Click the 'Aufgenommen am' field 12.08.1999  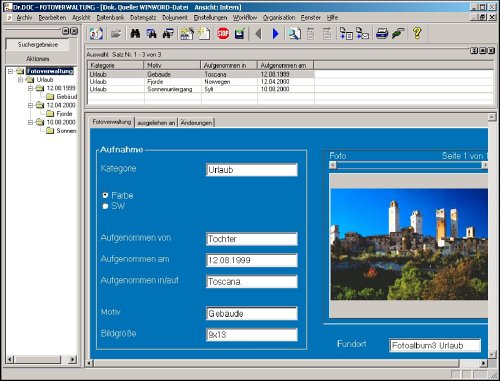click(x=252, y=260)
